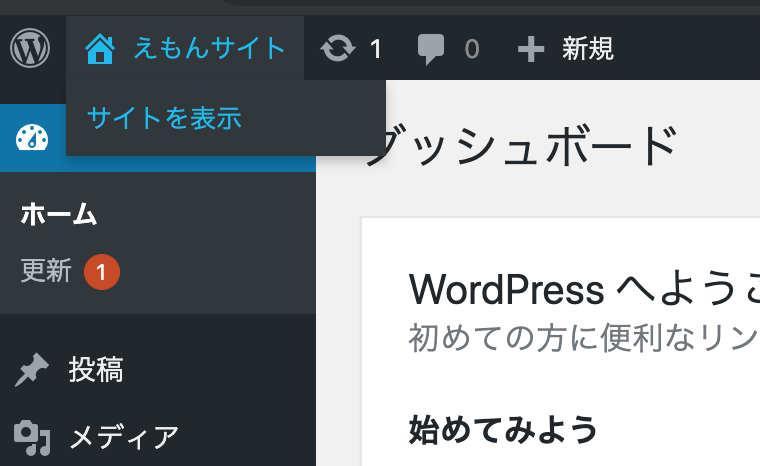The height and width of the screenshot is (466, 760).
Task: Select サイトを表示 from the dropdown
Action: tap(164, 118)
